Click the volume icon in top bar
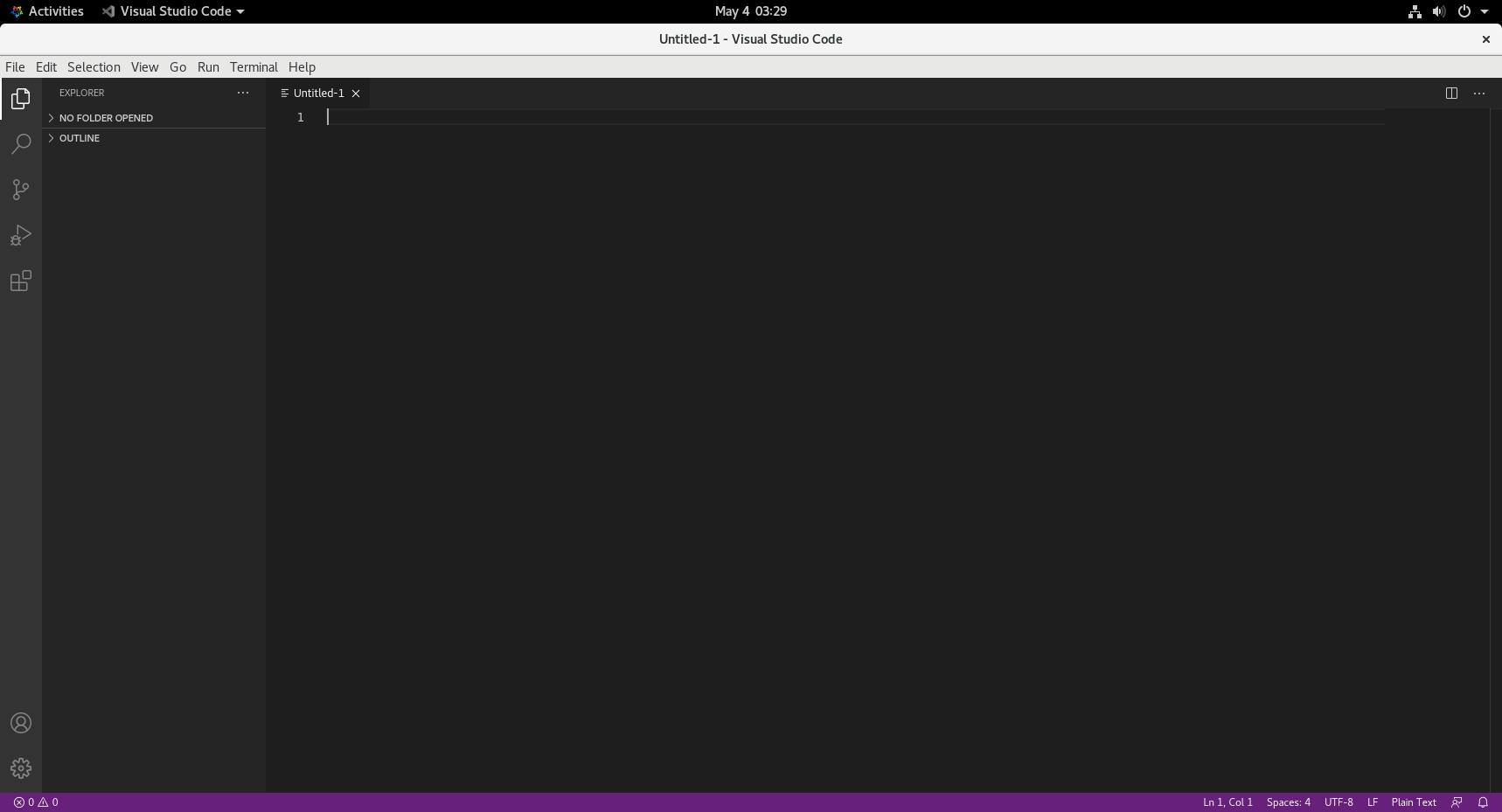Screen dimensions: 1502x812 click(1439, 11)
